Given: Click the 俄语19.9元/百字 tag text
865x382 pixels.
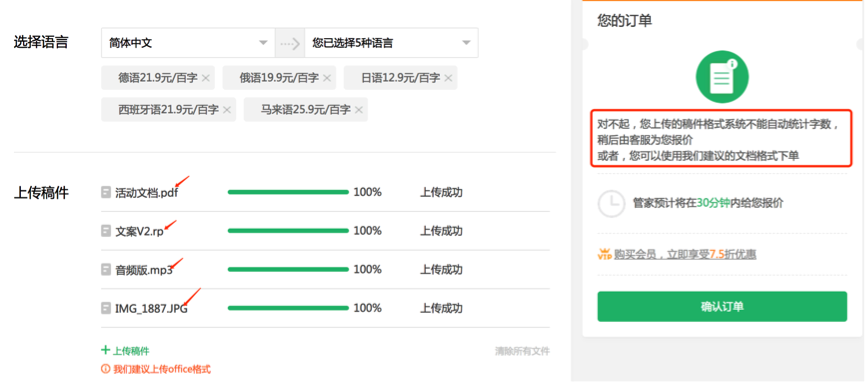Looking at the screenshot, I should [x=279, y=78].
